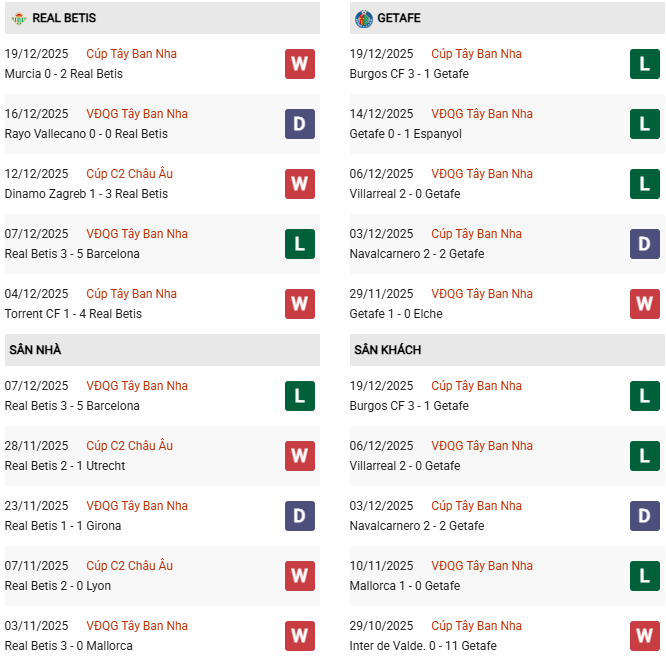Click the W badge for Dinamo Zagreb match
Image resolution: width=666 pixels, height=659 pixels.
(x=299, y=184)
